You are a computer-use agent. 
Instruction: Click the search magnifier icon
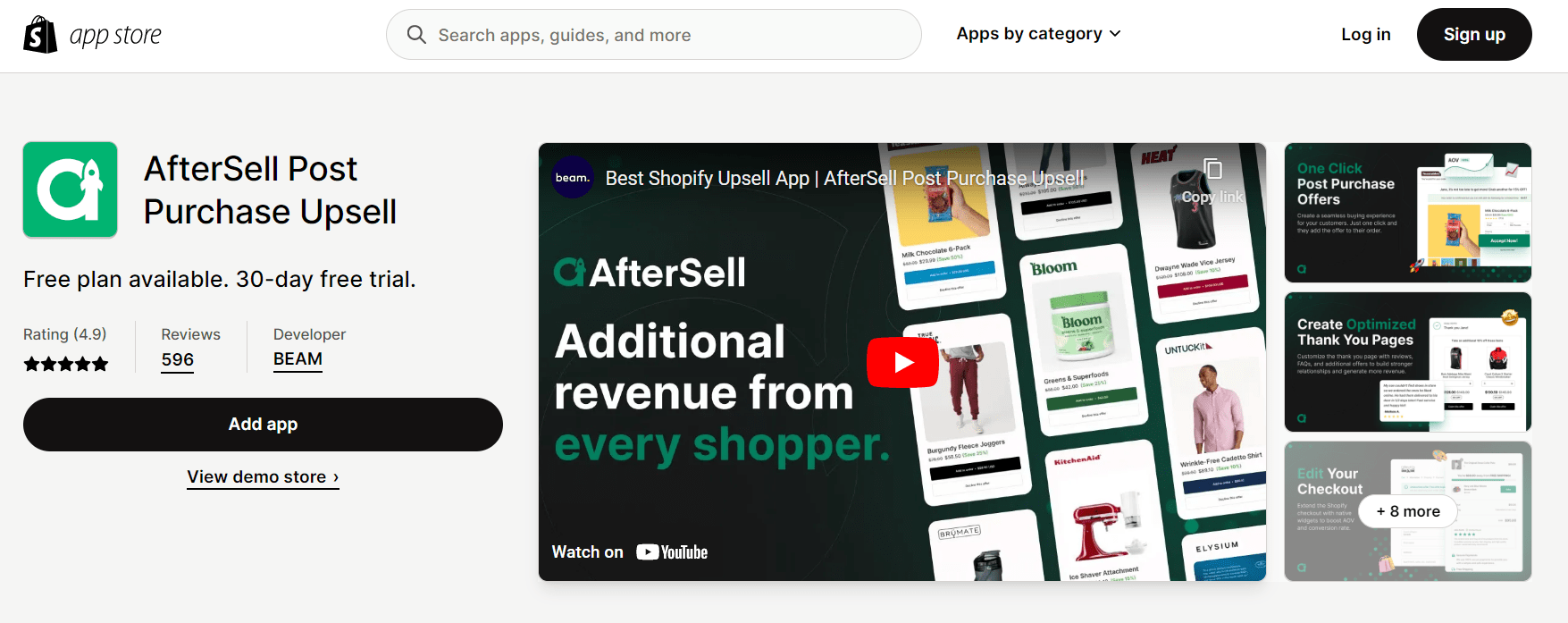(416, 35)
